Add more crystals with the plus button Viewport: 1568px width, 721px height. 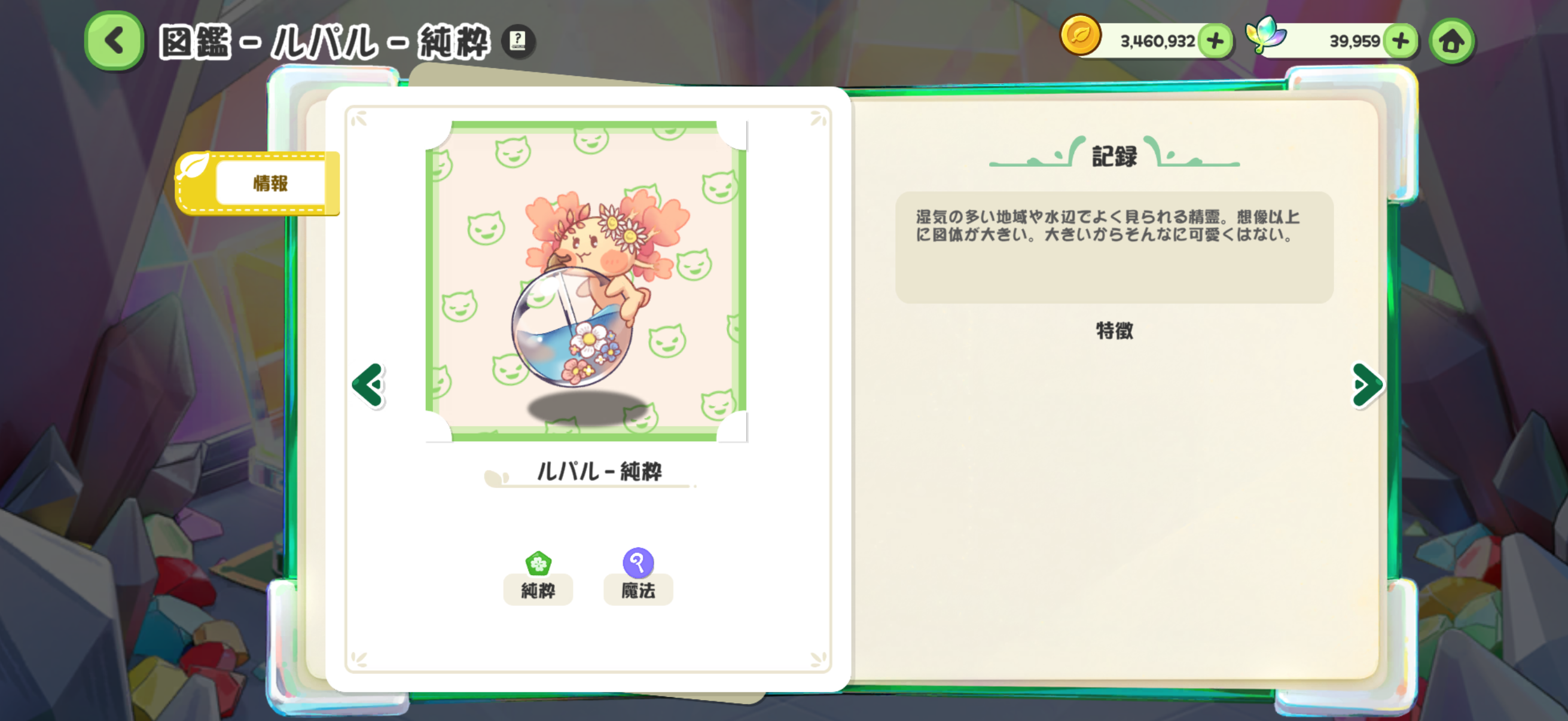(x=1400, y=41)
